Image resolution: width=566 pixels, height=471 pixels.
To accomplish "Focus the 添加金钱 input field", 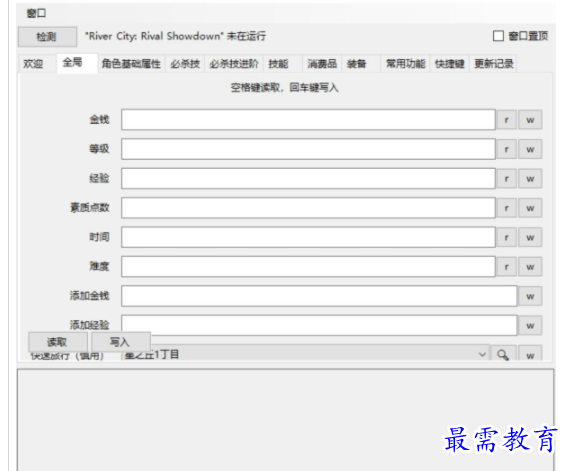I will coord(319,296).
